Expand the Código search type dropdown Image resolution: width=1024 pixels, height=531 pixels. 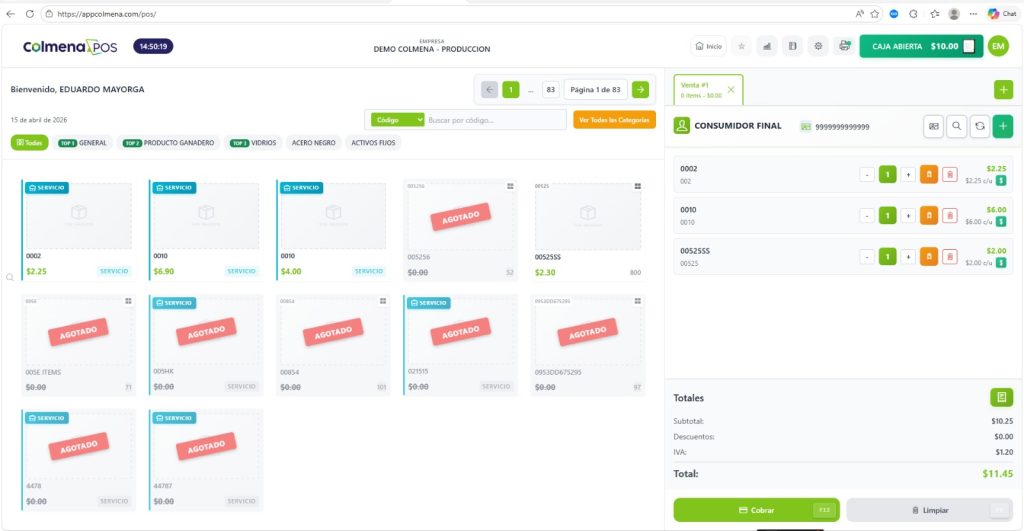[398, 120]
